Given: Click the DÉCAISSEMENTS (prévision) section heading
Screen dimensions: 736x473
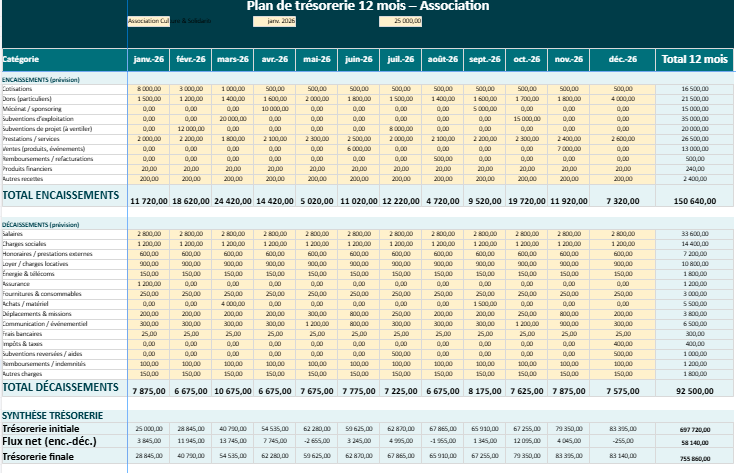Looking at the screenshot, I should 40,225.
